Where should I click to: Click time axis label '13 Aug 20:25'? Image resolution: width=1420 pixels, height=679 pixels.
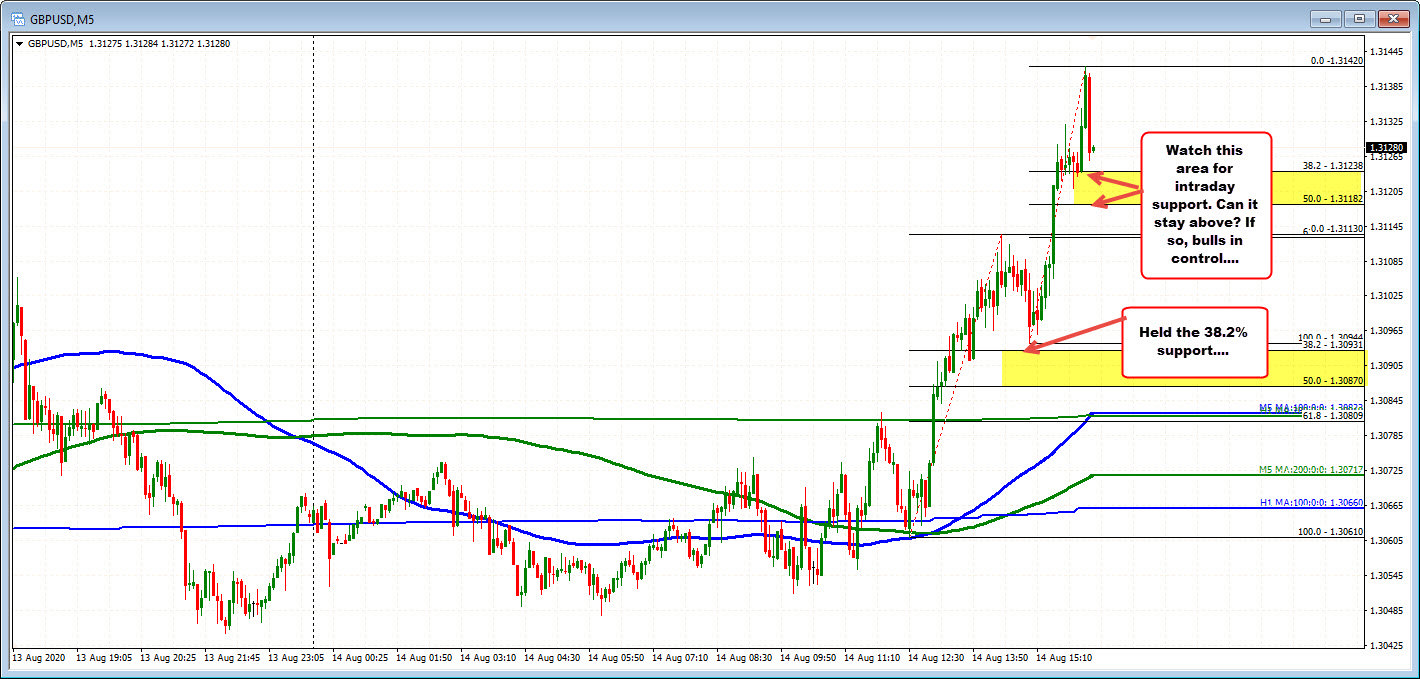[170, 658]
